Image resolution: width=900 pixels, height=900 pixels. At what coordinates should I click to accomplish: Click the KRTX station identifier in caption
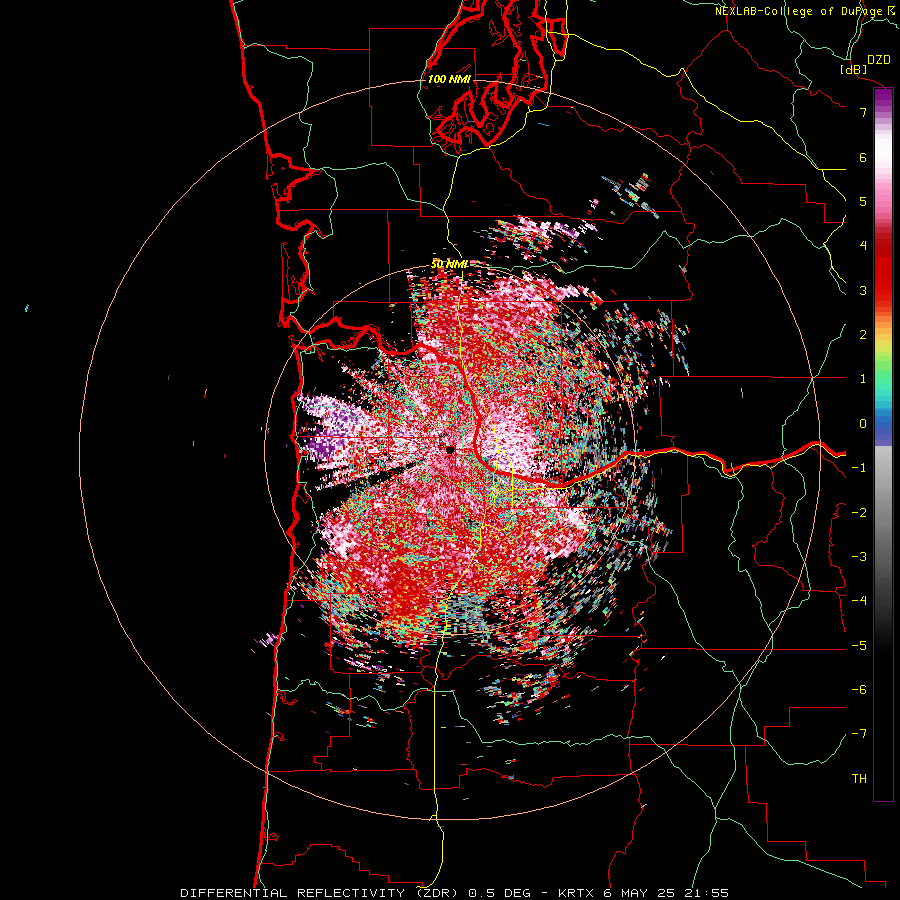coord(578,893)
